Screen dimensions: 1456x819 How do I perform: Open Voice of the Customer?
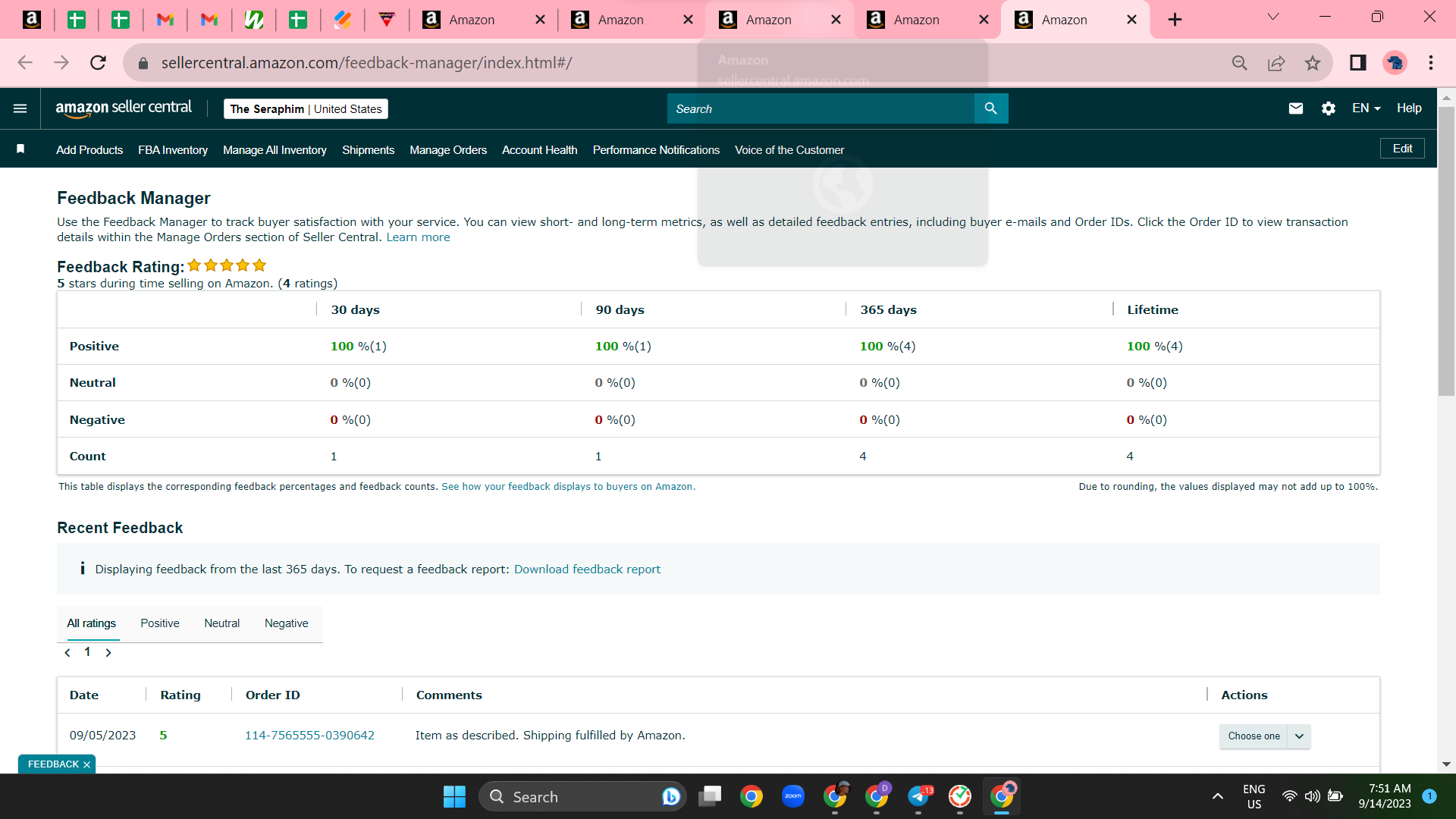pyautogui.click(x=789, y=150)
